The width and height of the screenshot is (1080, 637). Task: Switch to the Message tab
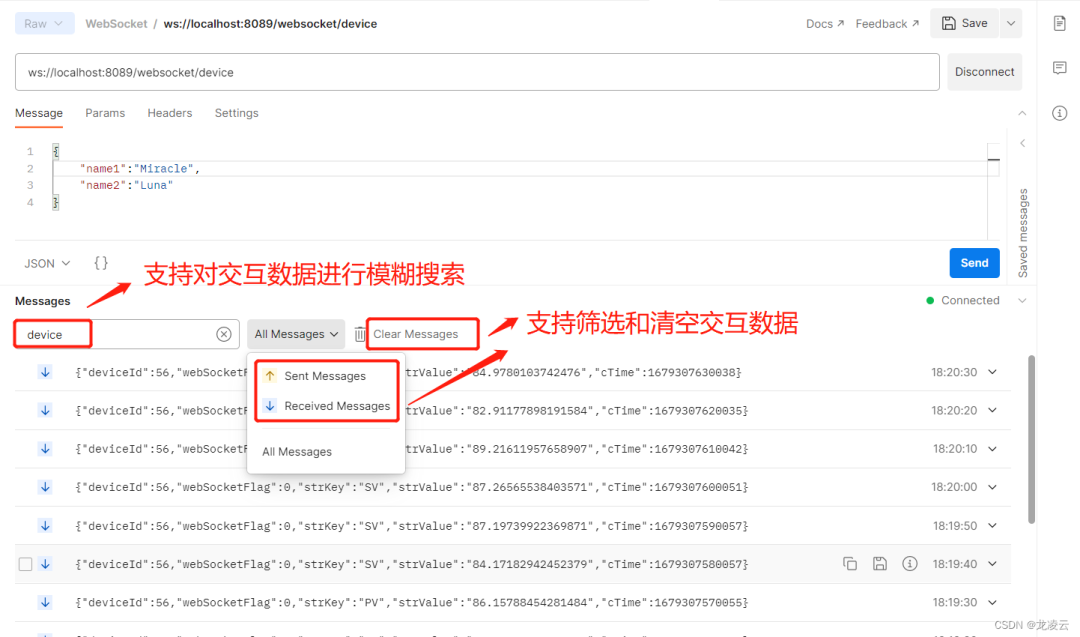click(x=39, y=113)
